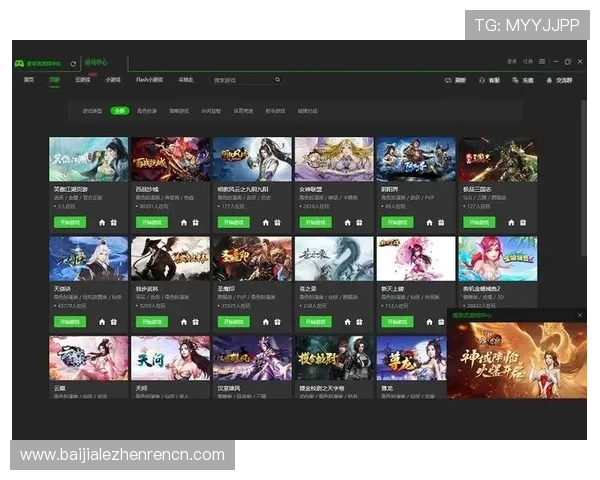The height and width of the screenshot is (480, 600).
Task: Click the gift pack icon for 女神联盟
Action: tap(358, 222)
